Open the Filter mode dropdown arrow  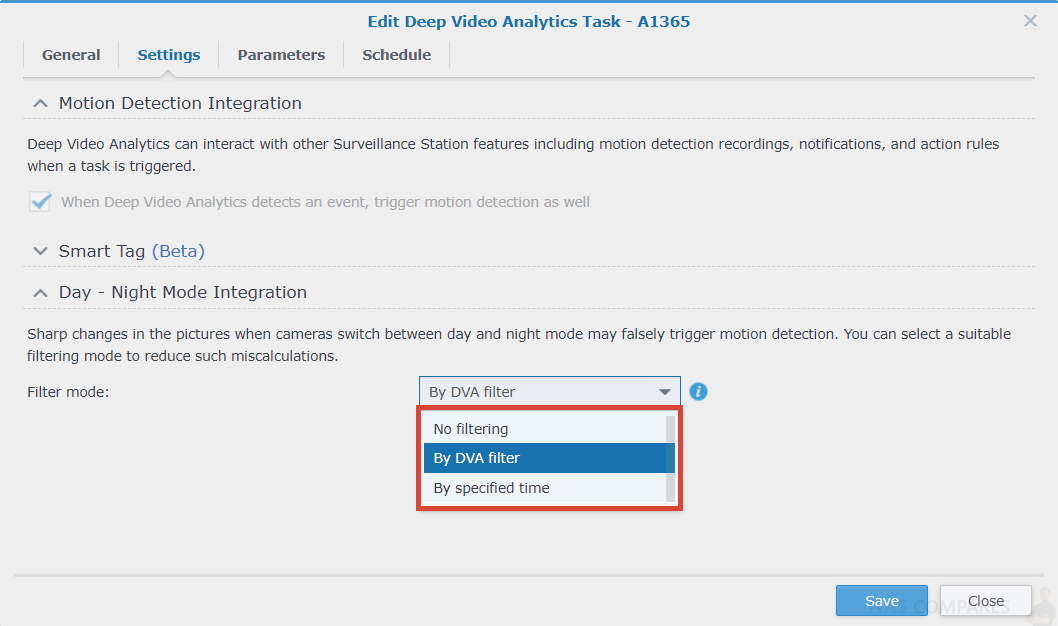click(665, 392)
